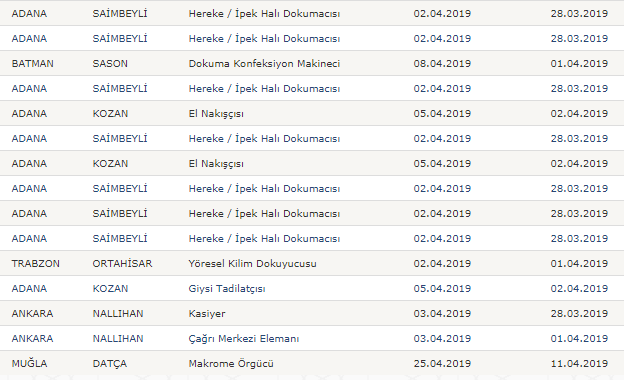
Task: Click NALLIHAN in the Kasiyer row
Action: tap(118, 314)
